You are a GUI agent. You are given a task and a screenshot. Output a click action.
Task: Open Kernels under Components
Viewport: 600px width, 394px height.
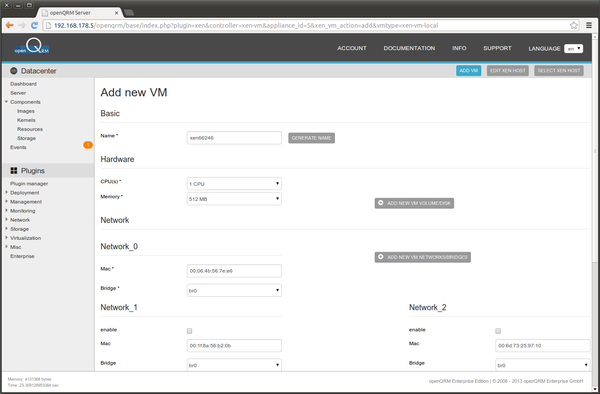(x=26, y=120)
